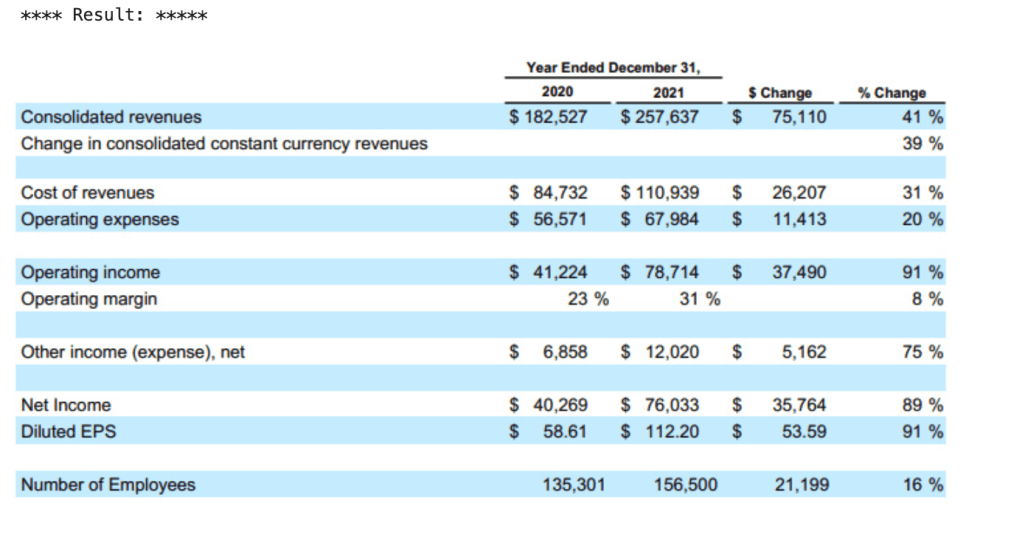Click the Result heading text at top

[x=114, y=17]
